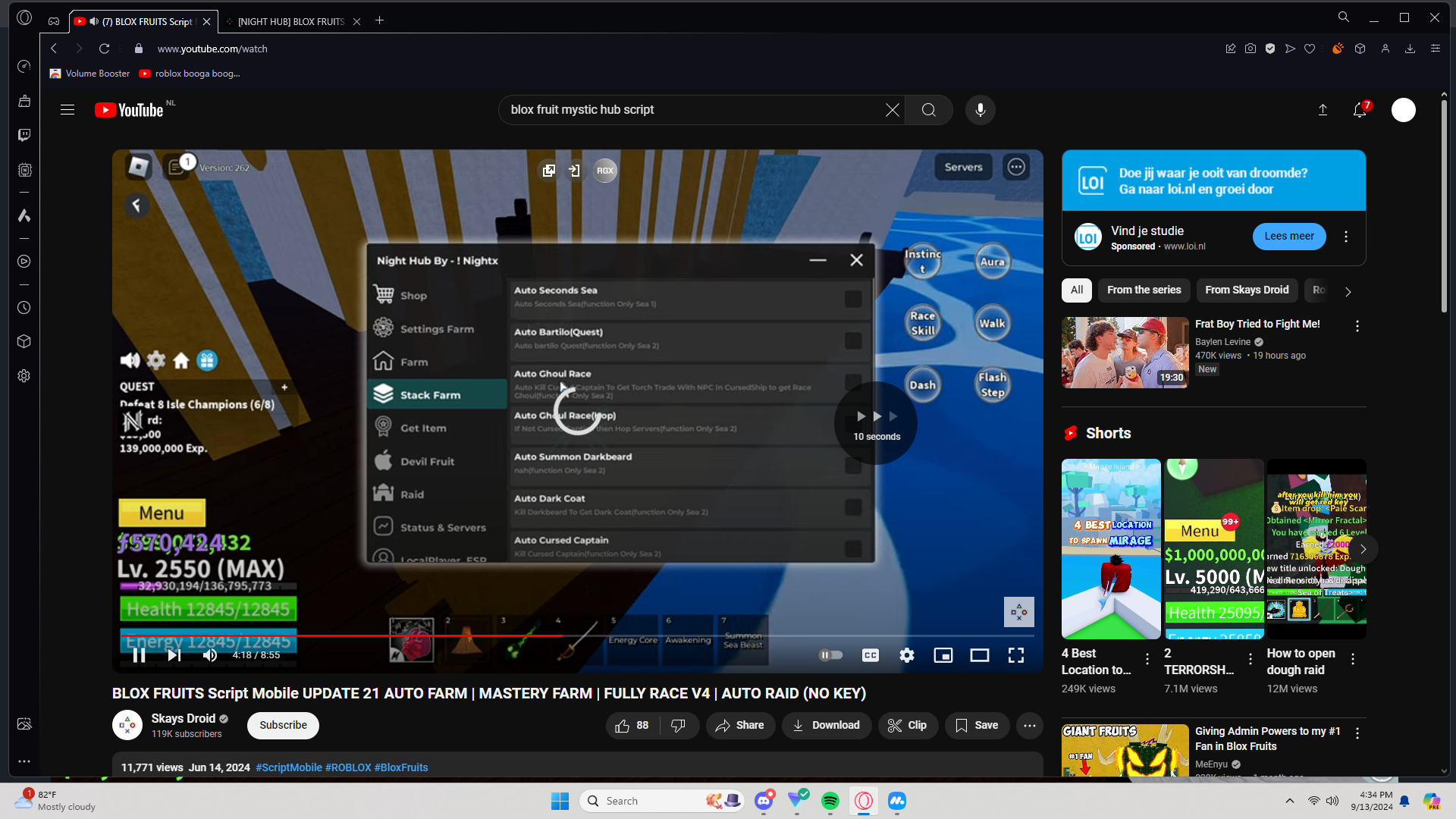Reload the current page
The height and width of the screenshot is (819, 1456).
[x=105, y=49]
